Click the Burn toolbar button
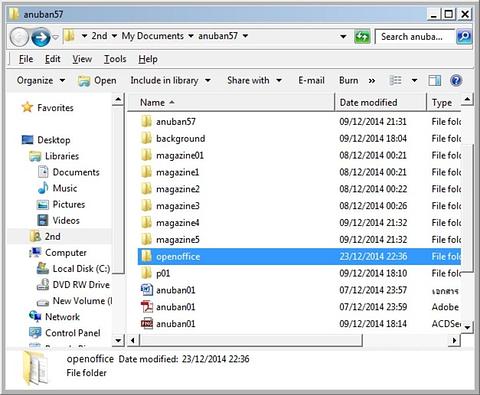The height and width of the screenshot is (395, 480). coord(349,80)
